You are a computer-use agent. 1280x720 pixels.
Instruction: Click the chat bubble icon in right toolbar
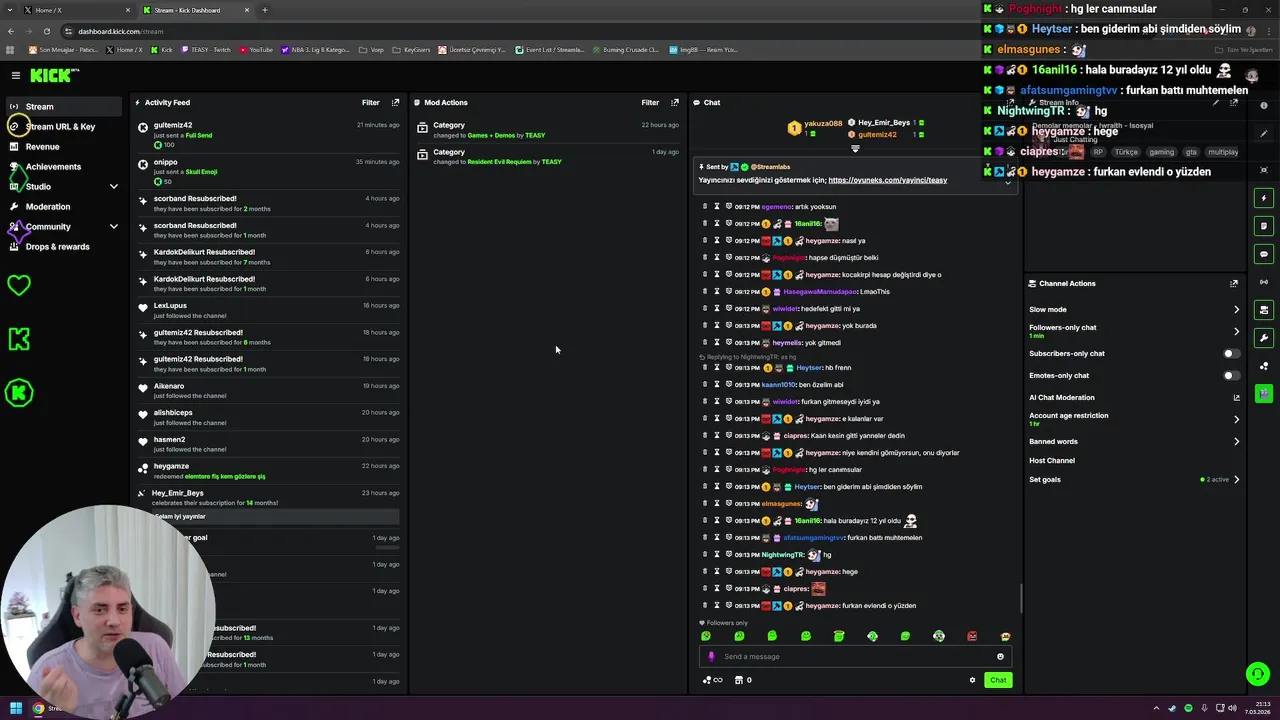1264,254
